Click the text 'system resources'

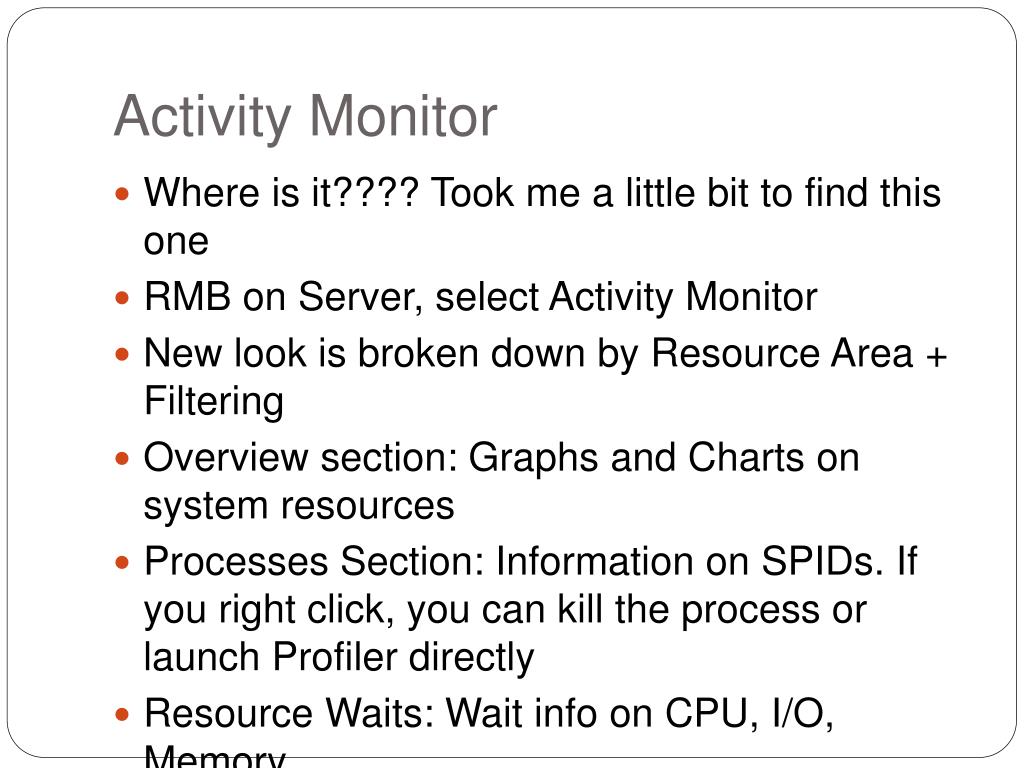tap(298, 505)
